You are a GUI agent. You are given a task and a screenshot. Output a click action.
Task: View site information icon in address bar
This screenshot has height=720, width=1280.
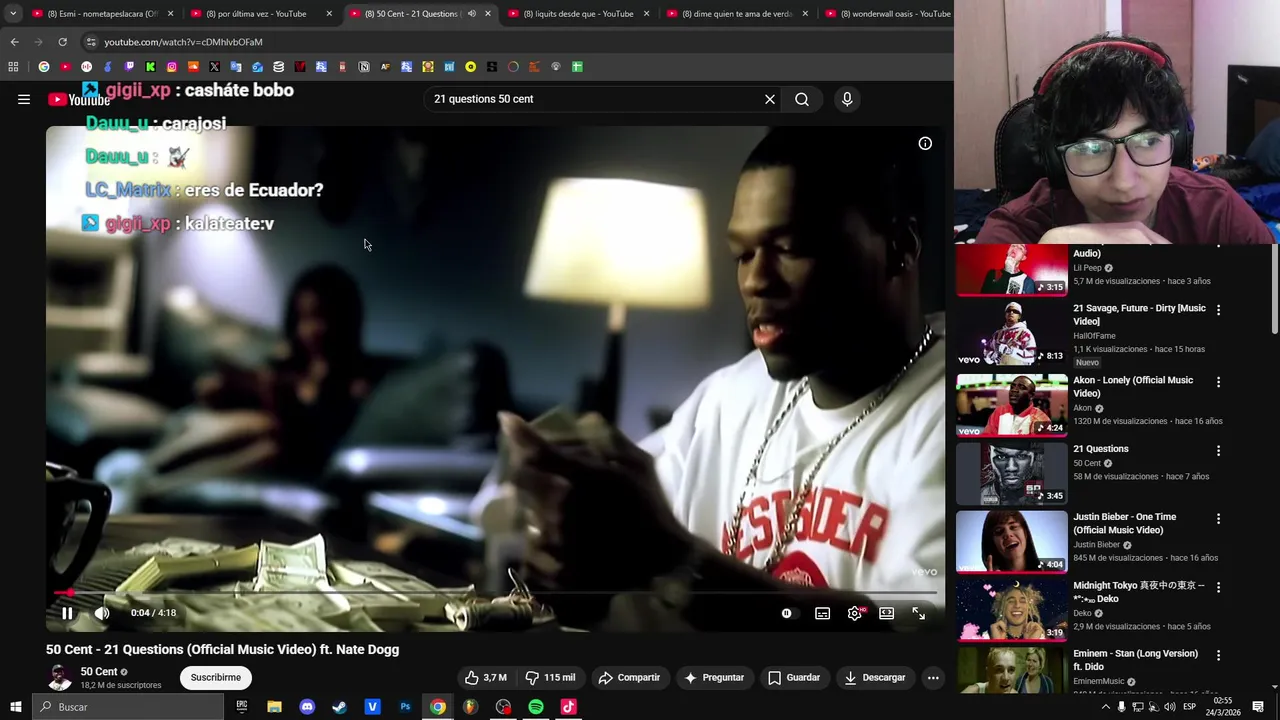tap(90, 42)
